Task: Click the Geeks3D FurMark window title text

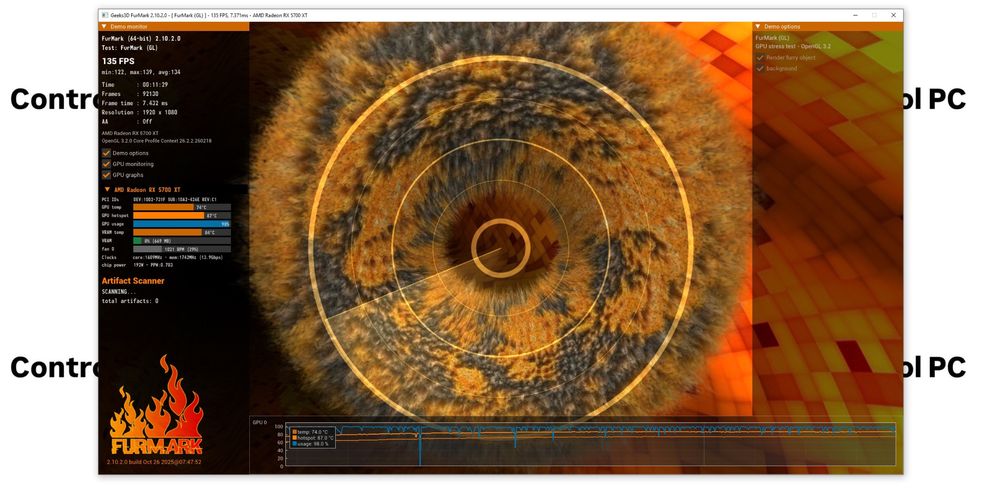Action: click(x=209, y=15)
